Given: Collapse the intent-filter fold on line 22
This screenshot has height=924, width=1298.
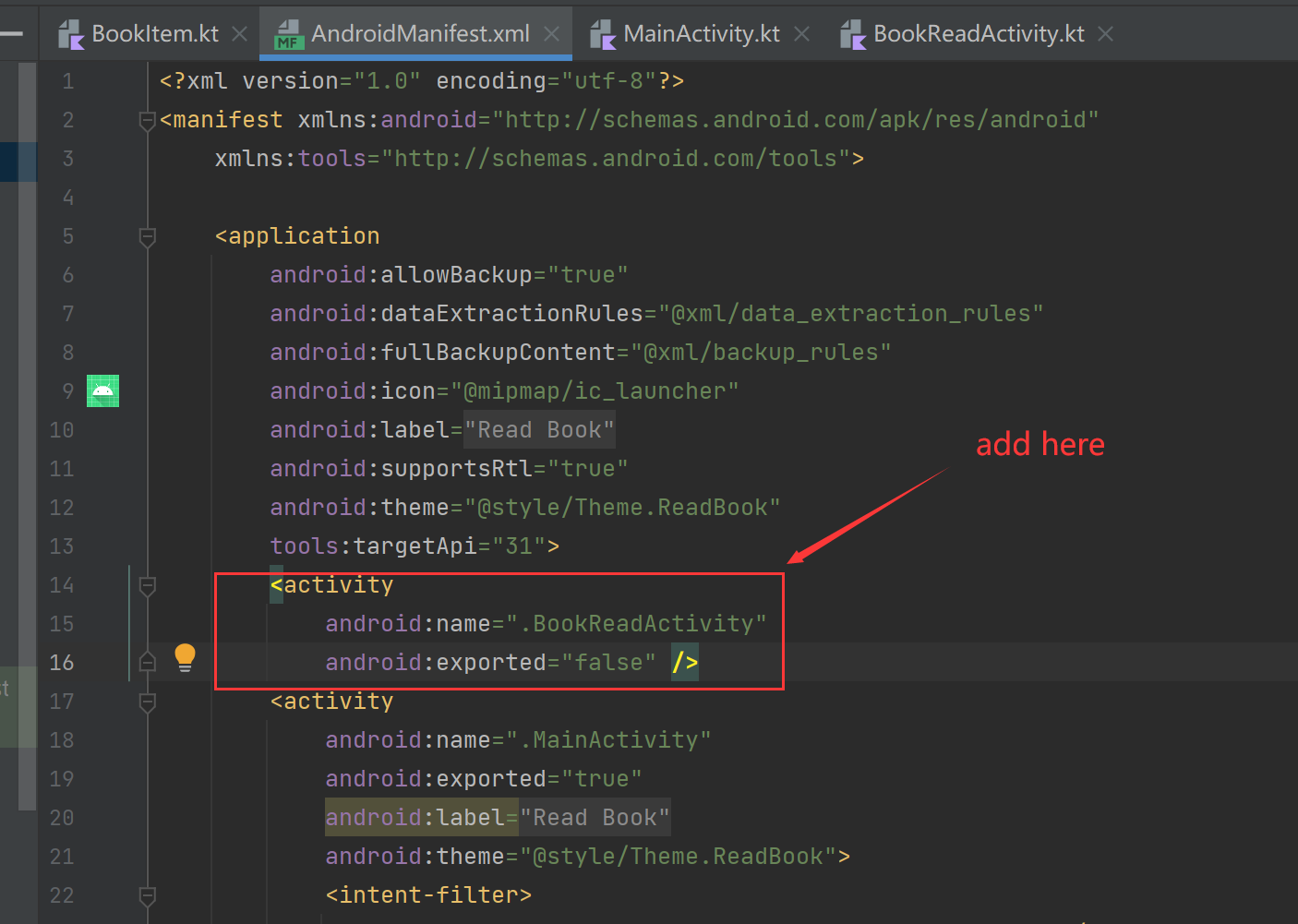Looking at the screenshot, I should [147, 895].
